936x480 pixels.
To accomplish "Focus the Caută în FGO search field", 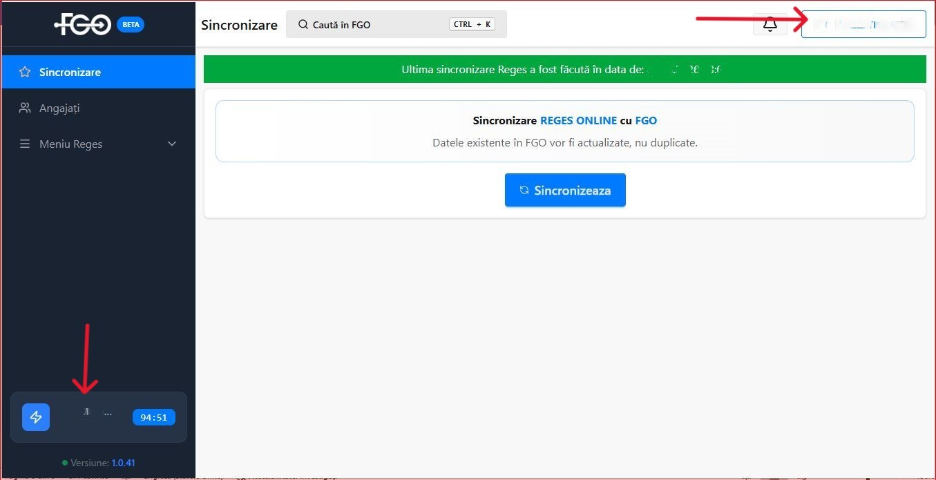I will [x=396, y=24].
